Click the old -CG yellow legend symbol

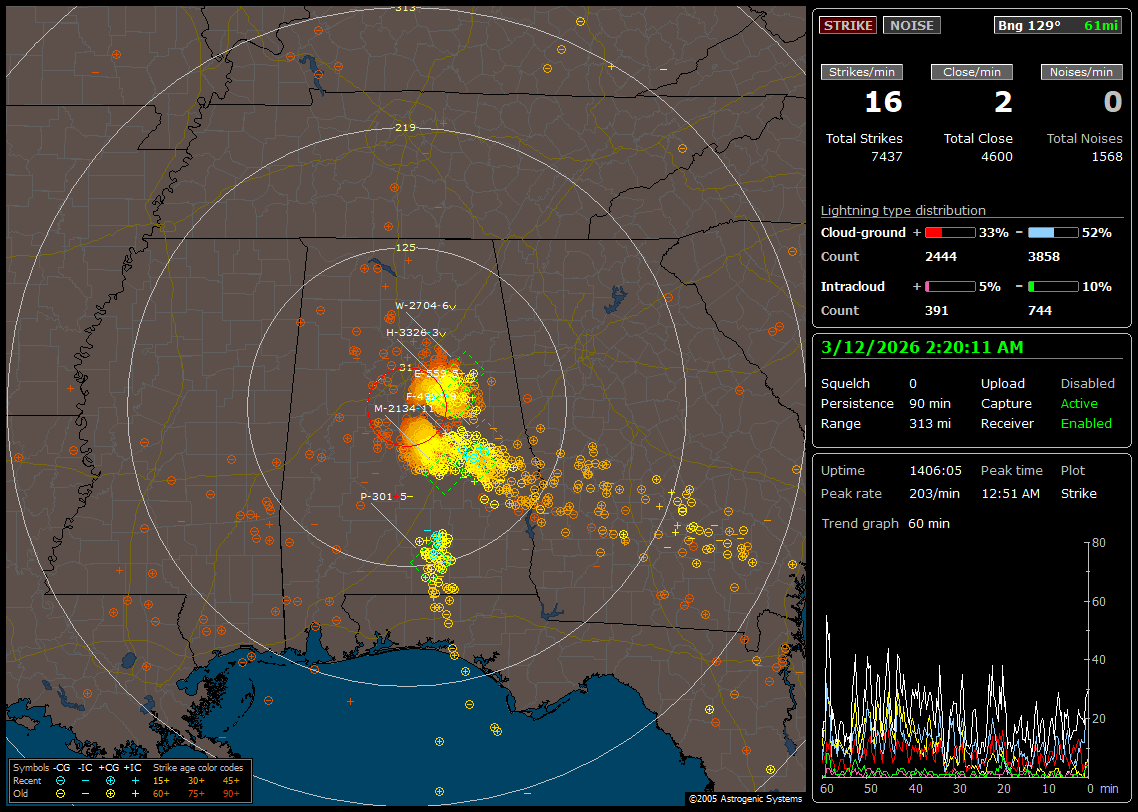click(61, 793)
